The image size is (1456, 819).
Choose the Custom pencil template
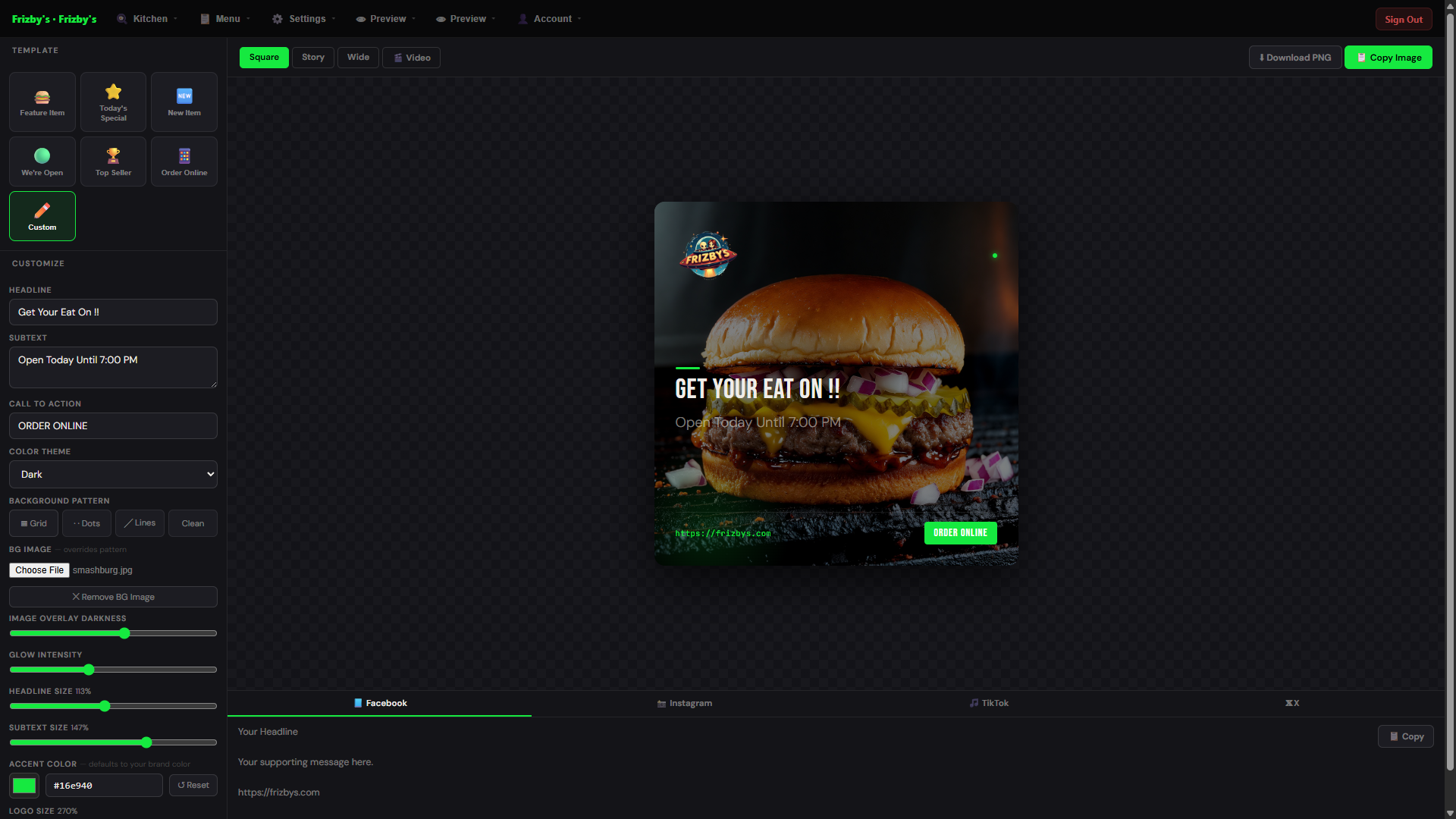click(42, 215)
